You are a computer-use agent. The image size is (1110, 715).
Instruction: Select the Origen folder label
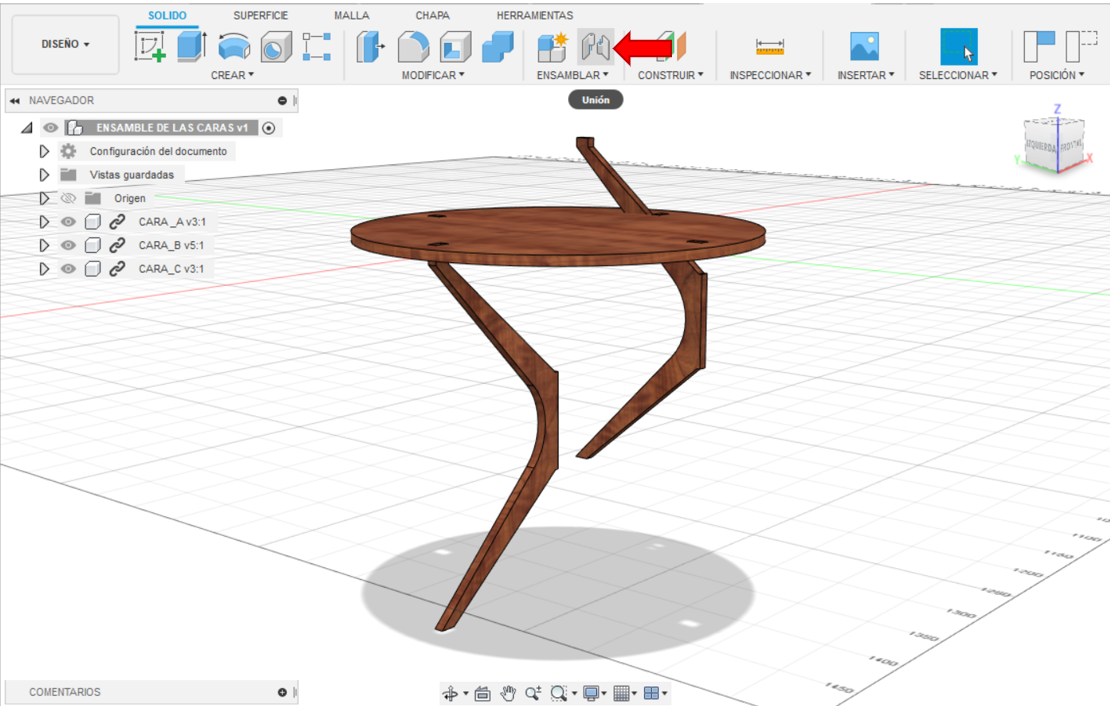[x=130, y=198]
